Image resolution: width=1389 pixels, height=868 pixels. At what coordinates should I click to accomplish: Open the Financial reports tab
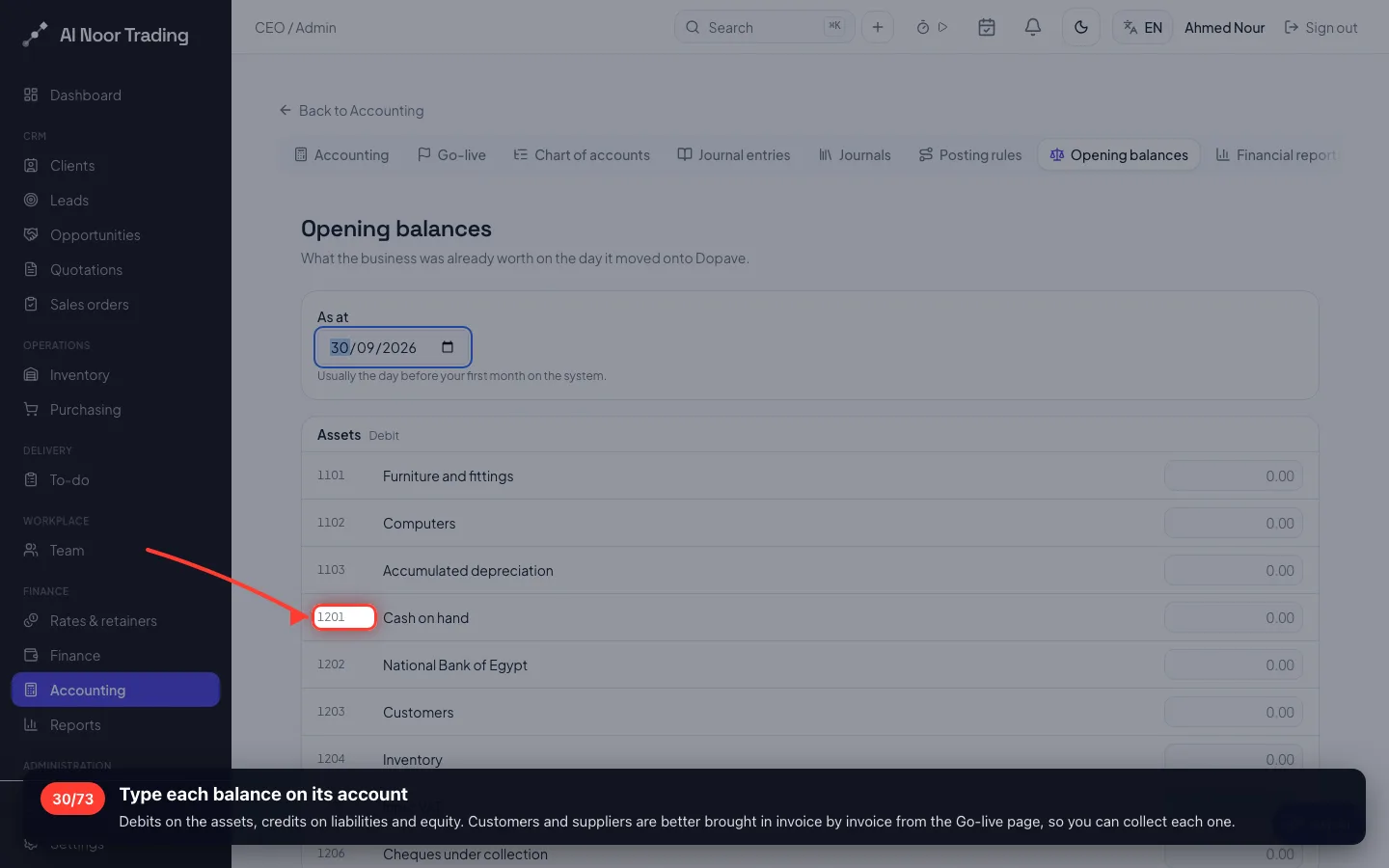1276,154
